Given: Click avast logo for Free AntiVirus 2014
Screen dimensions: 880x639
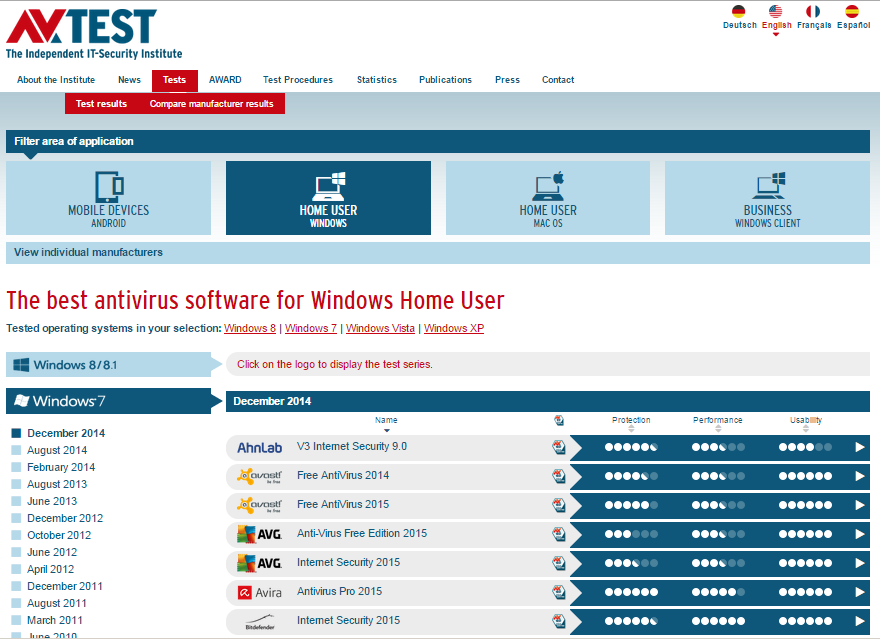Looking at the screenshot, I should pos(259,476).
